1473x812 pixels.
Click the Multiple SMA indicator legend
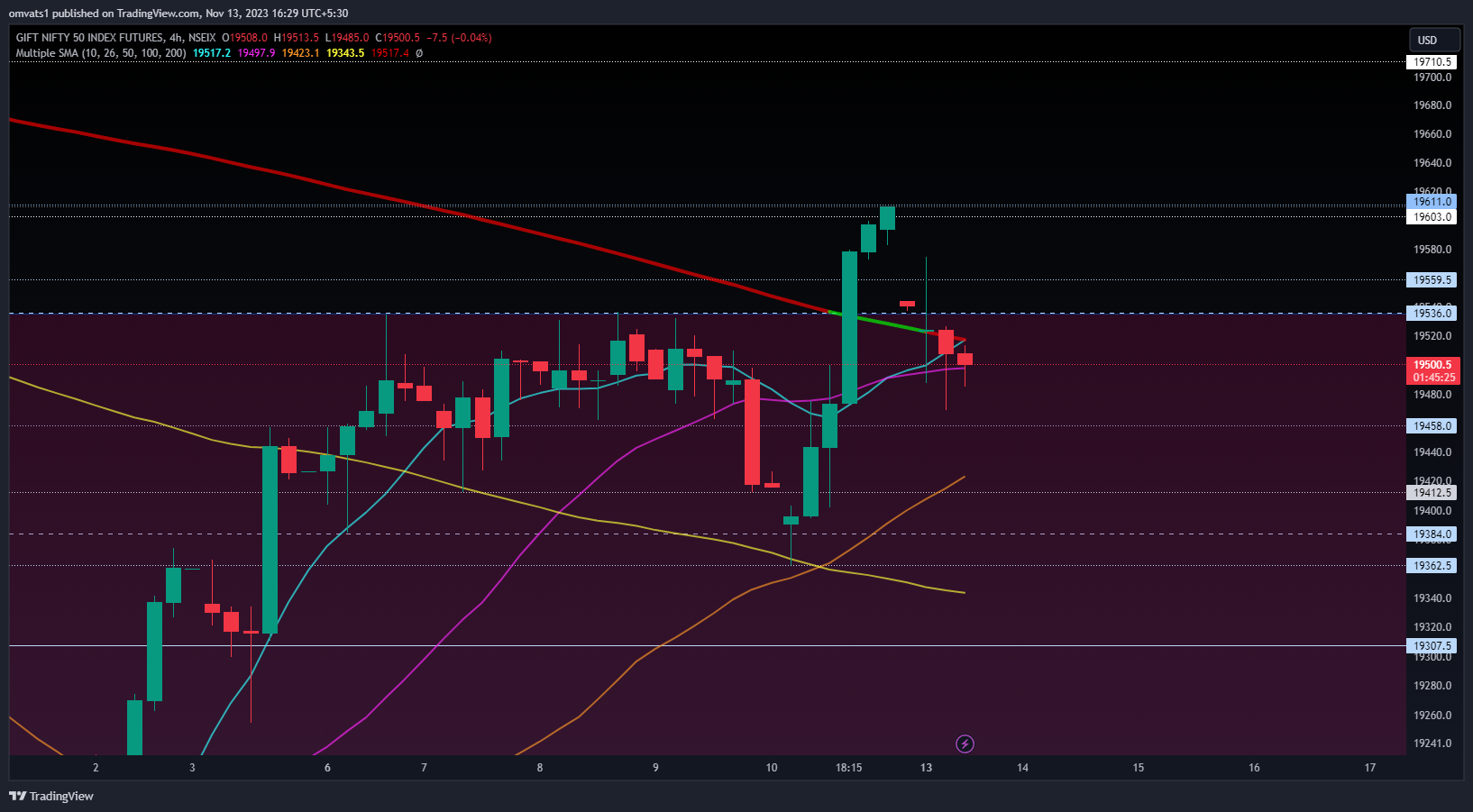click(101, 53)
